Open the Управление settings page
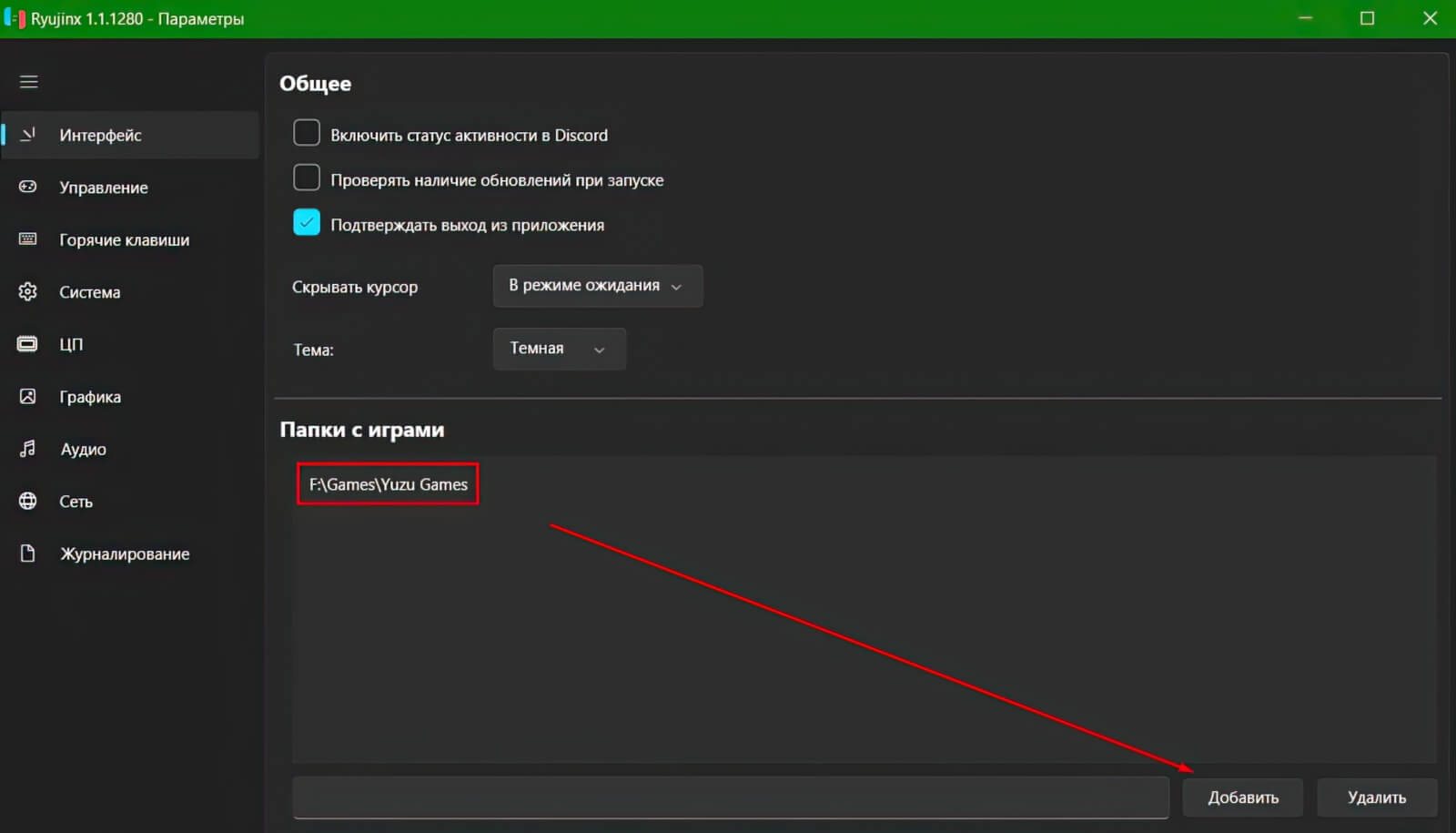Viewport: 1456px width, 833px height. point(131,188)
